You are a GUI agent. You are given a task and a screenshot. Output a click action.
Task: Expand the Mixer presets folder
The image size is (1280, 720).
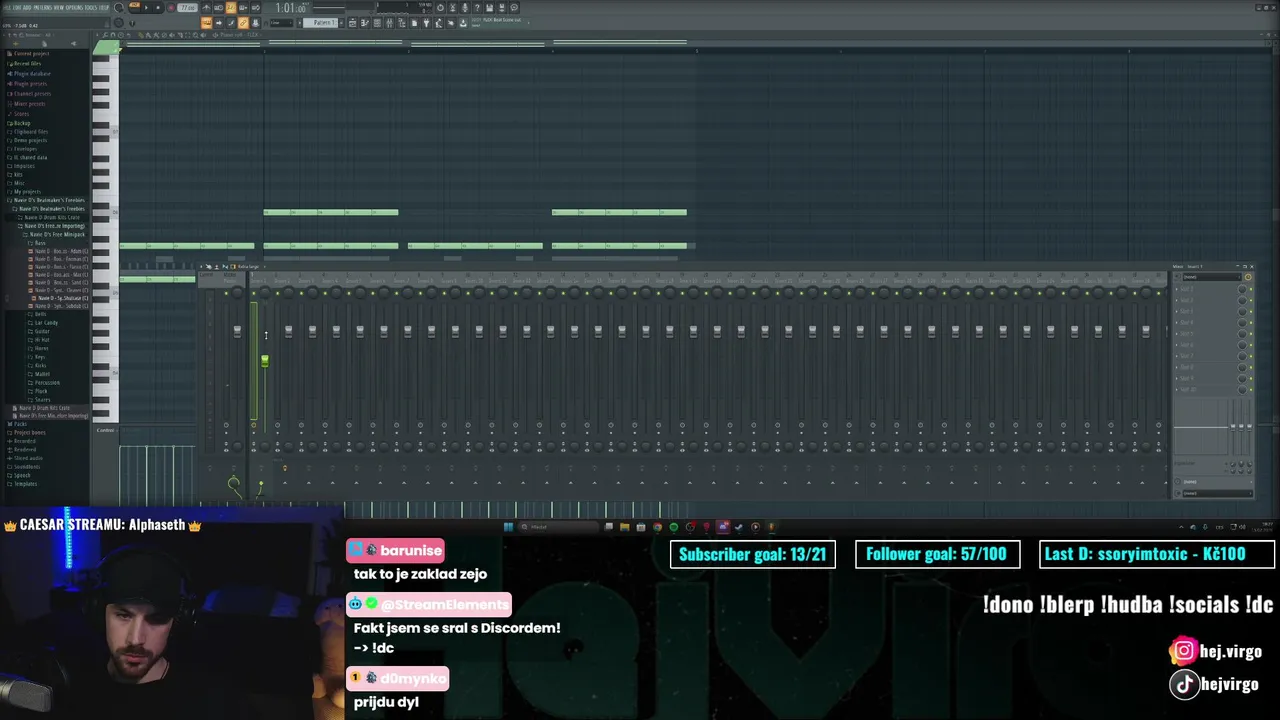[29, 104]
